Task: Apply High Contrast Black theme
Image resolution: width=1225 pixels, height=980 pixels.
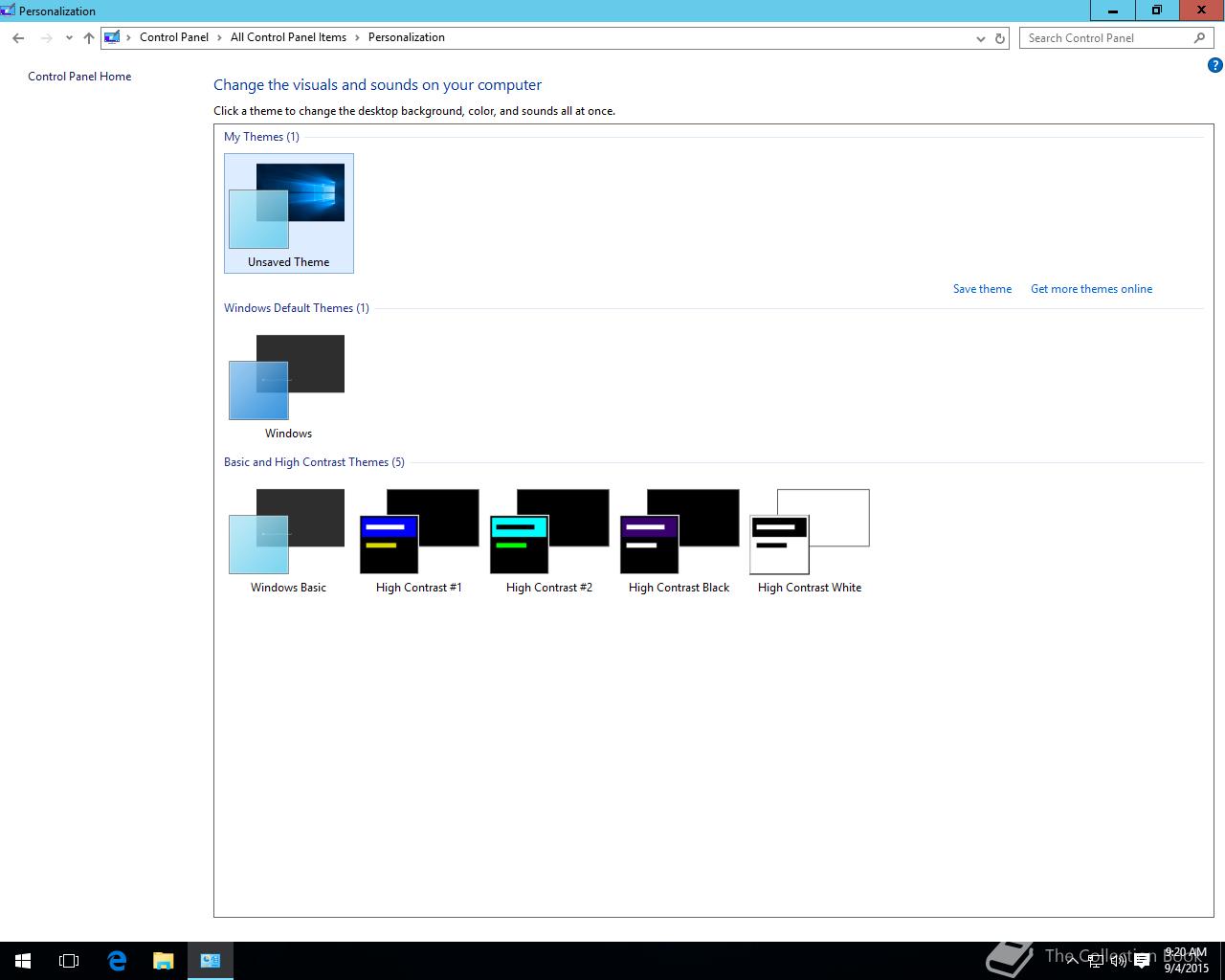Action: click(x=679, y=541)
